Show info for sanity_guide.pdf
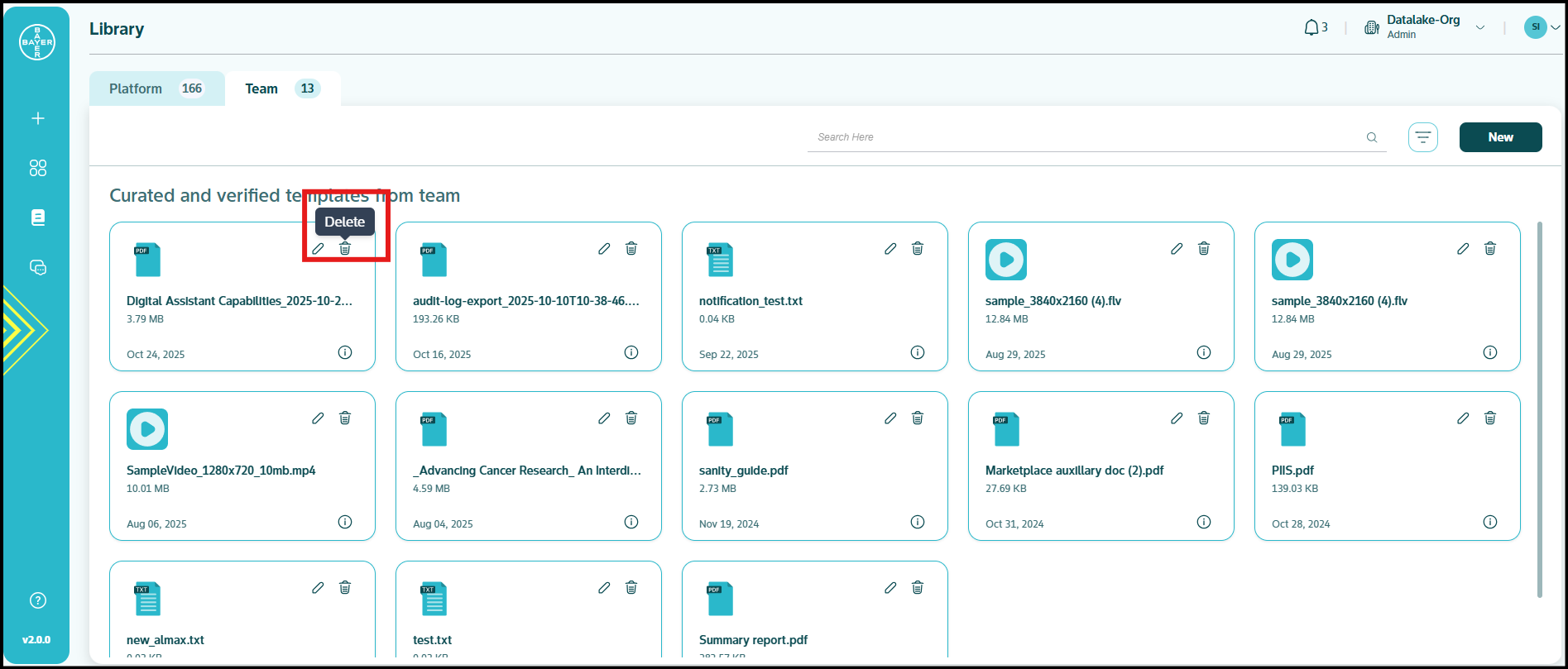This screenshot has height=669, width=1568. (918, 522)
